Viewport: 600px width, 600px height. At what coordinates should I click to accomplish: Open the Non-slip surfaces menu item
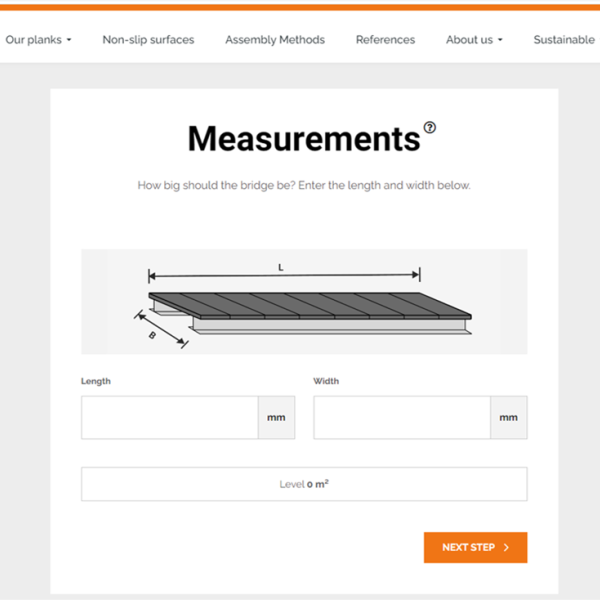(148, 40)
